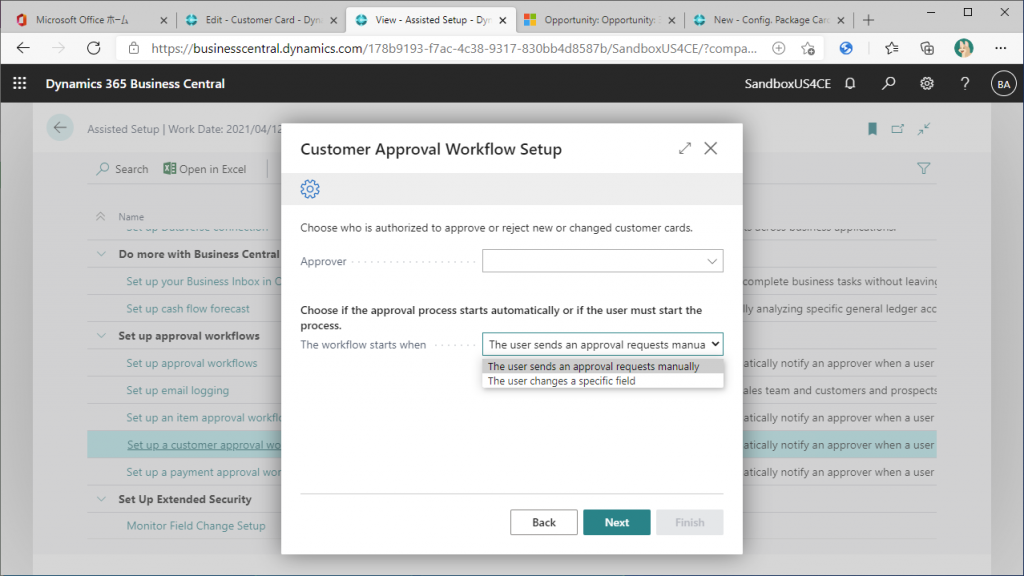Collapse the 'Do more with Business Central' group
The height and width of the screenshot is (576, 1024).
click(x=101, y=254)
